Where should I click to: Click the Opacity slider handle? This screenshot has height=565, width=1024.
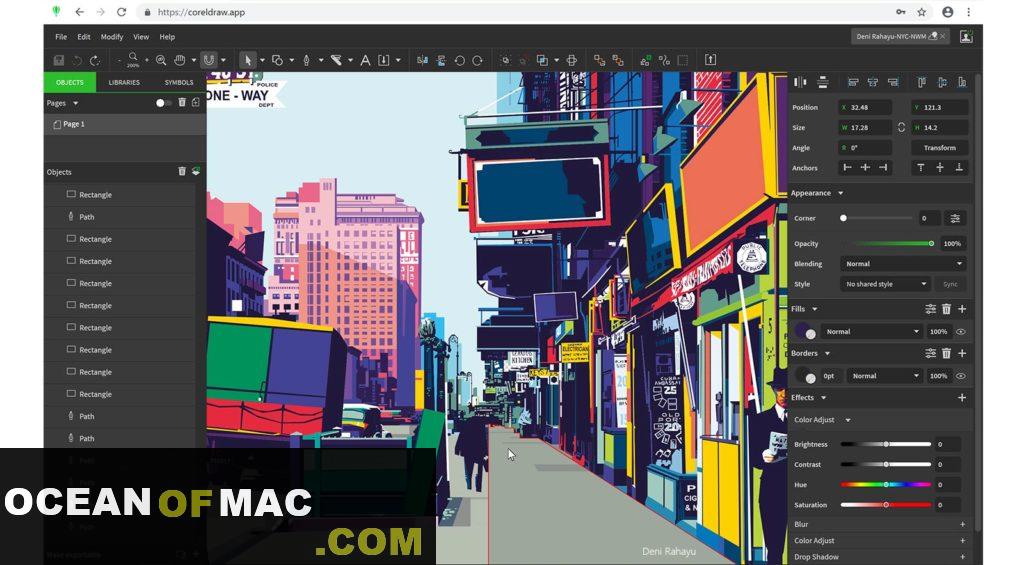click(x=931, y=244)
